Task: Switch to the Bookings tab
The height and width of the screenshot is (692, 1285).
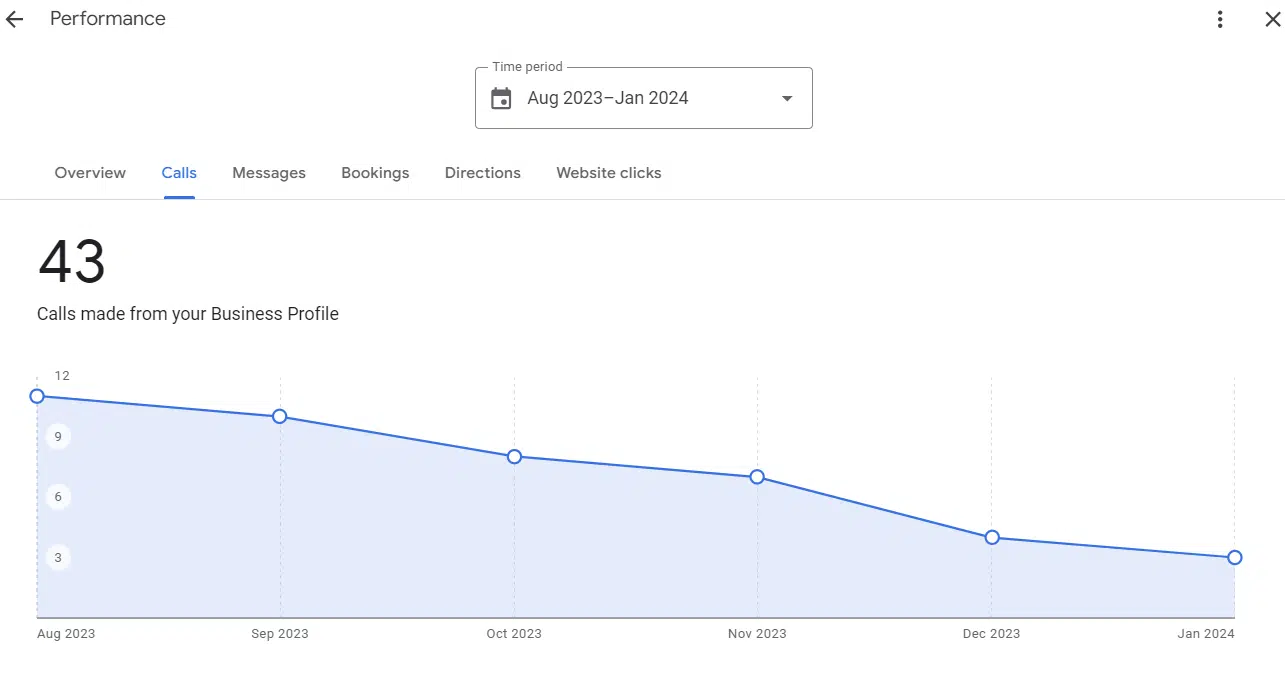Action: tap(375, 173)
